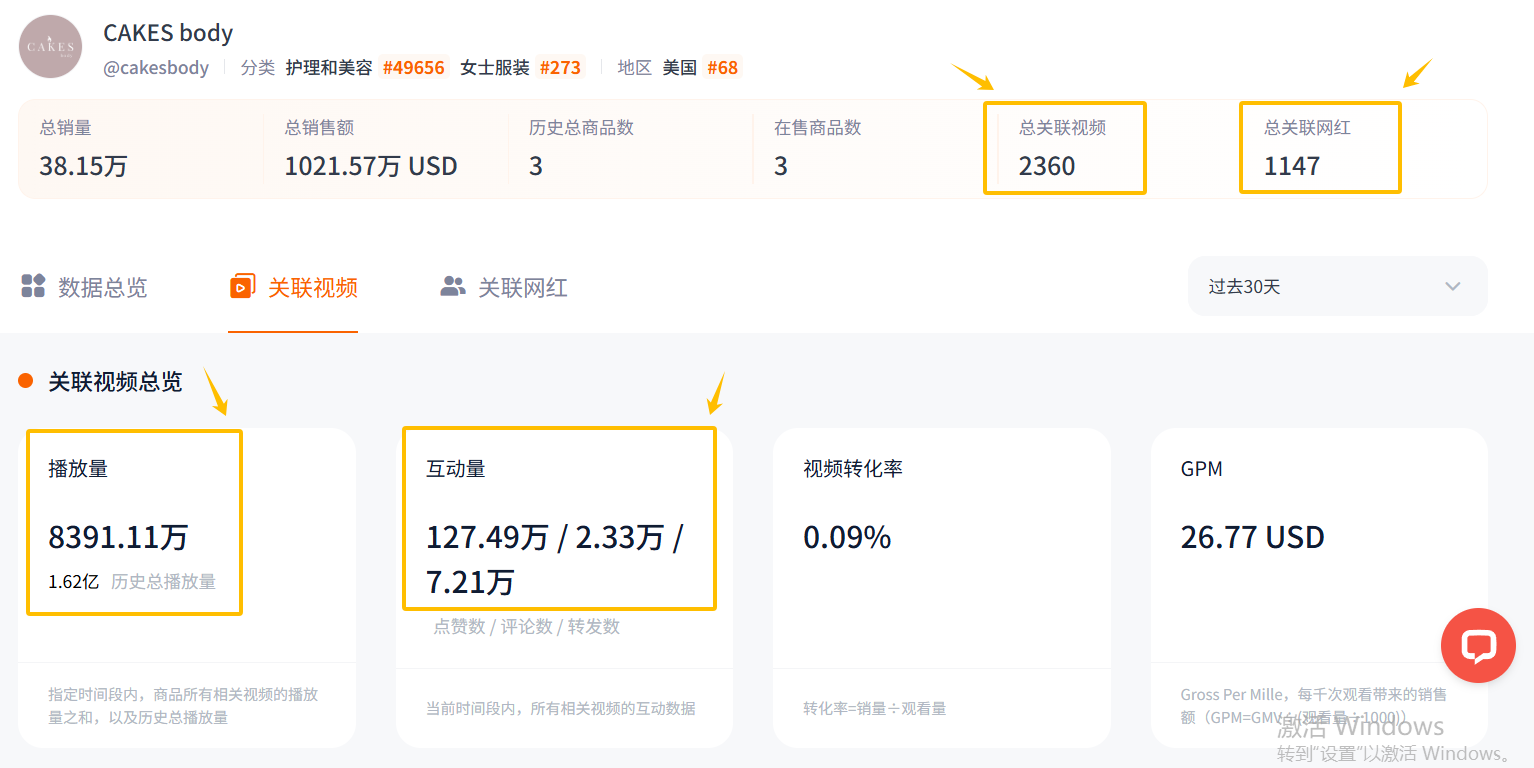Viewport: 1534px width, 768px height.
Task: Expand the date range chevron arrow
Action: pos(1453,287)
